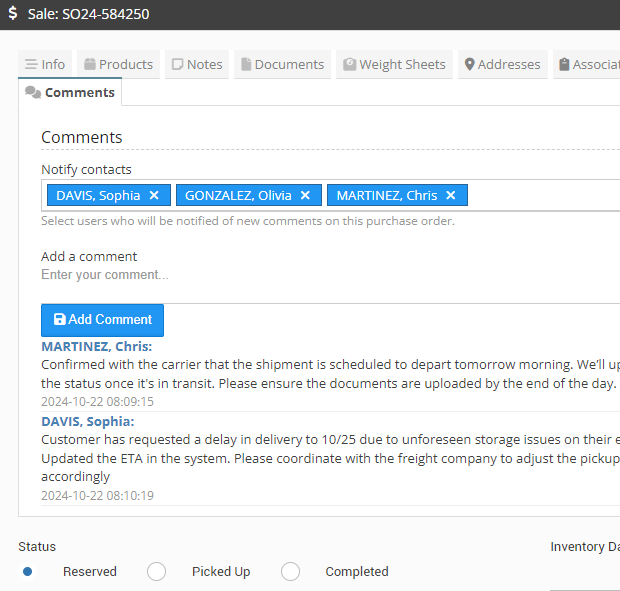This screenshot has height=591, width=620.
Task: Switch to the Products tab
Action: [118, 64]
